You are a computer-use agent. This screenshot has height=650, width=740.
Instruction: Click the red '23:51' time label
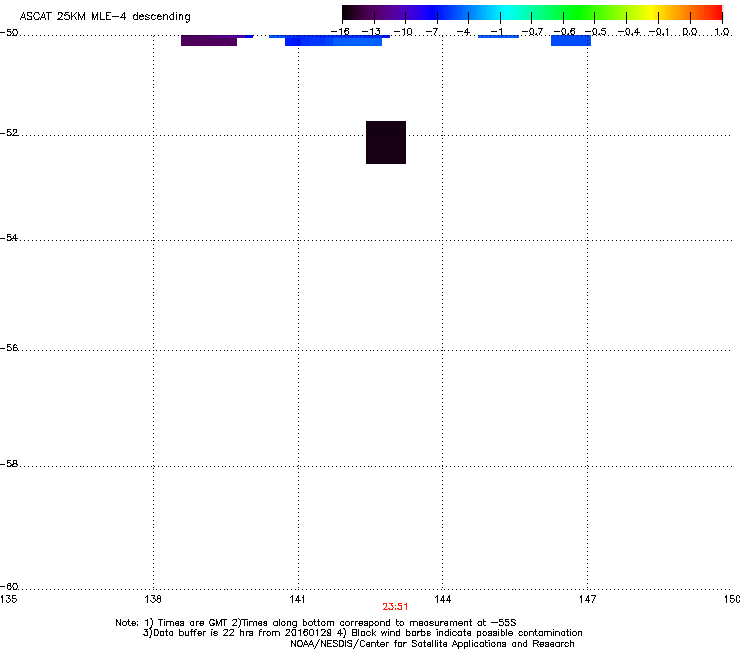point(395,607)
